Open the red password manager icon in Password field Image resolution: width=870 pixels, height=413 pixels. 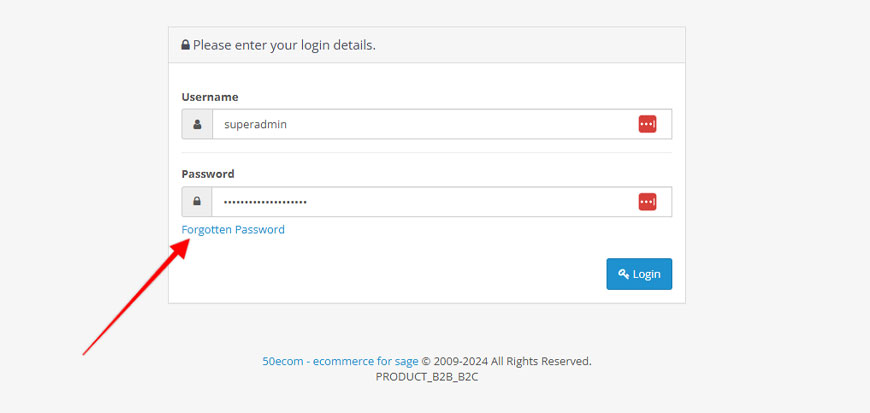pyautogui.click(x=647, y=202)
